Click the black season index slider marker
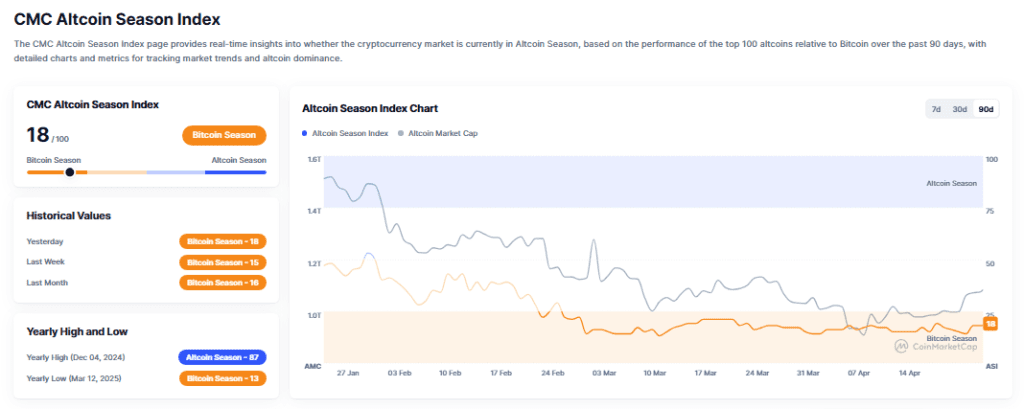1024x409 pixels. (x=69, y=172)
